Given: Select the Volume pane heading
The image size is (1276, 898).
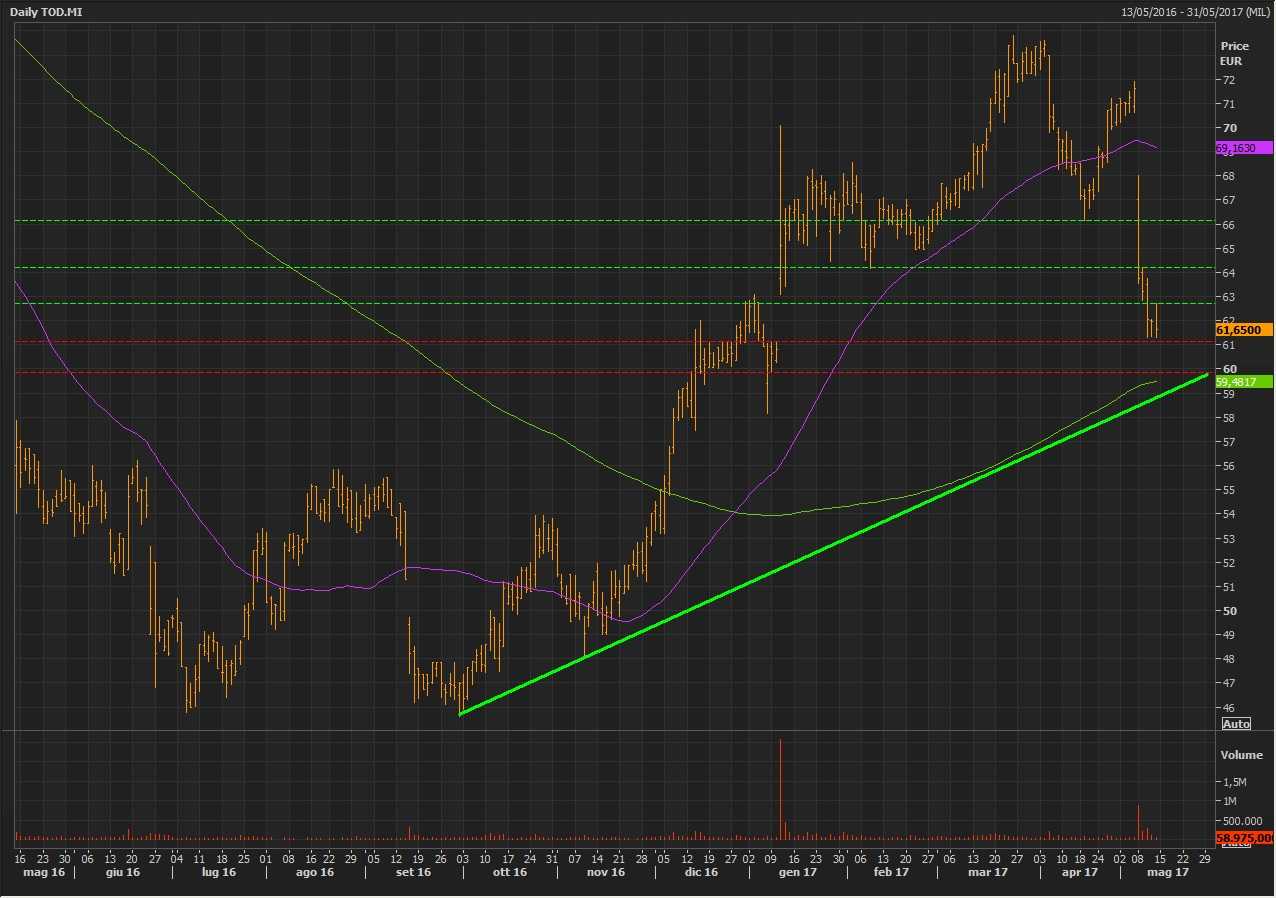Looking at the screenshot, I should tap(1240, 755).
